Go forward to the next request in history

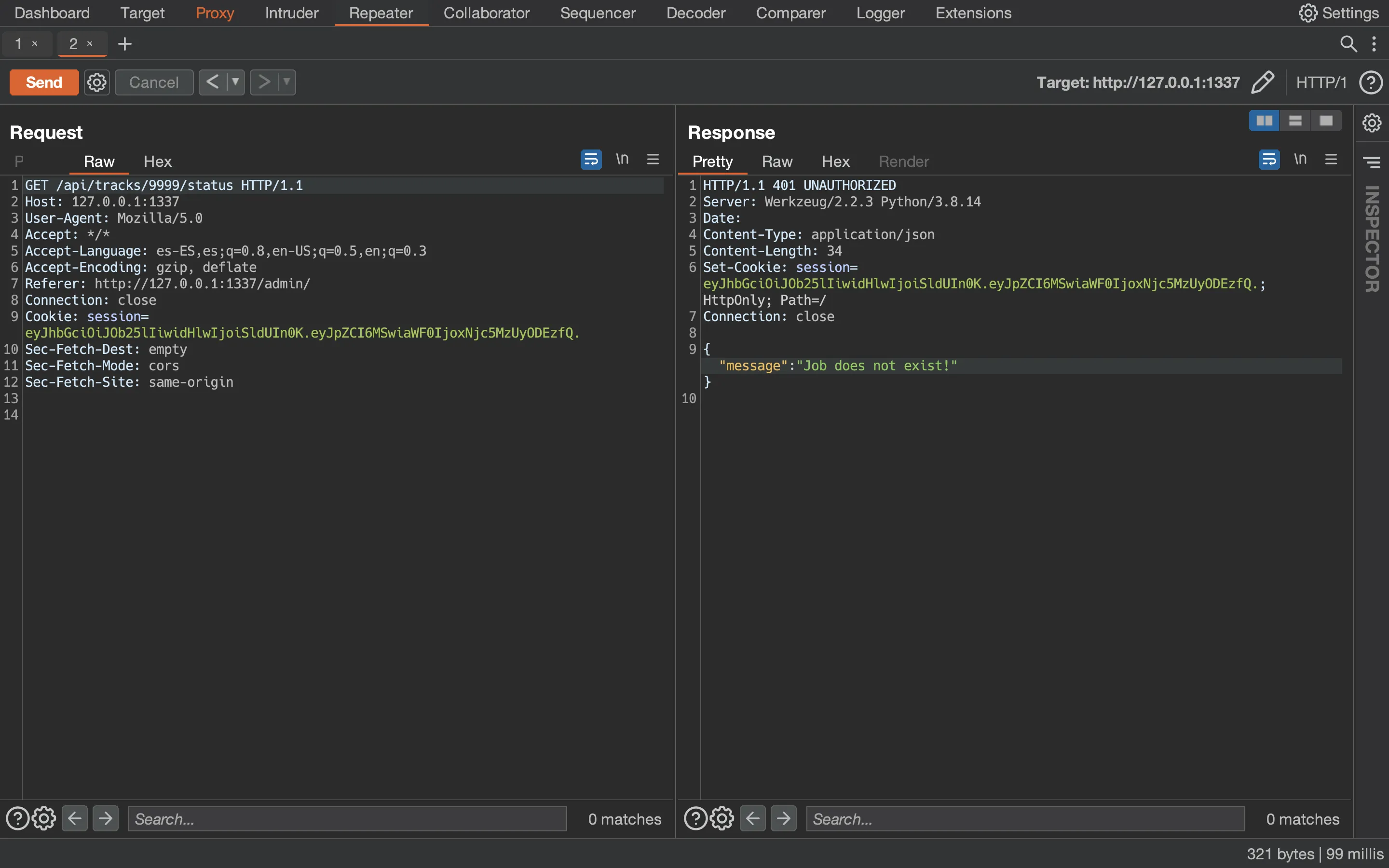pos(264,82)
